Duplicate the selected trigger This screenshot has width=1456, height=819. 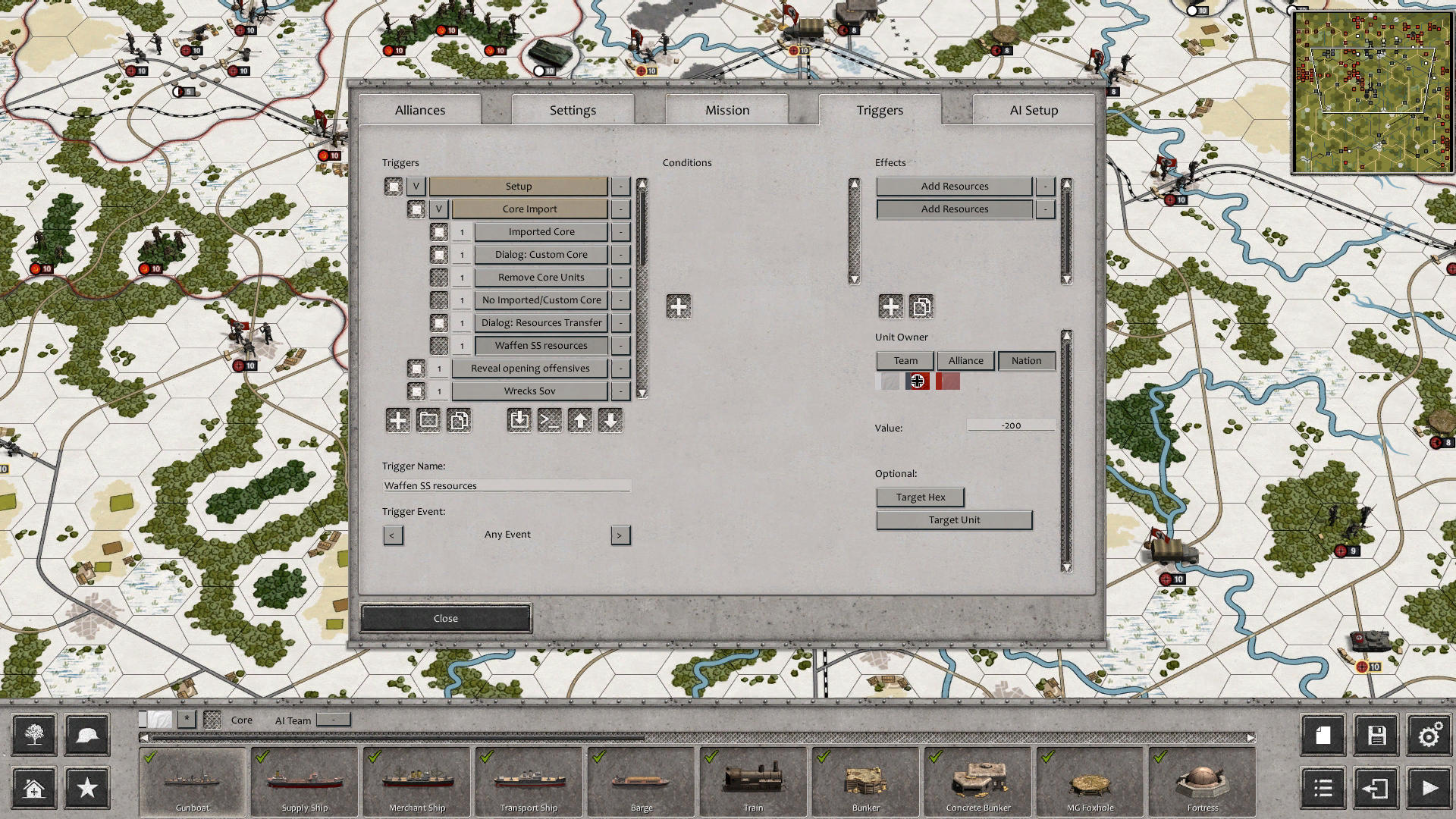(459, 420)
